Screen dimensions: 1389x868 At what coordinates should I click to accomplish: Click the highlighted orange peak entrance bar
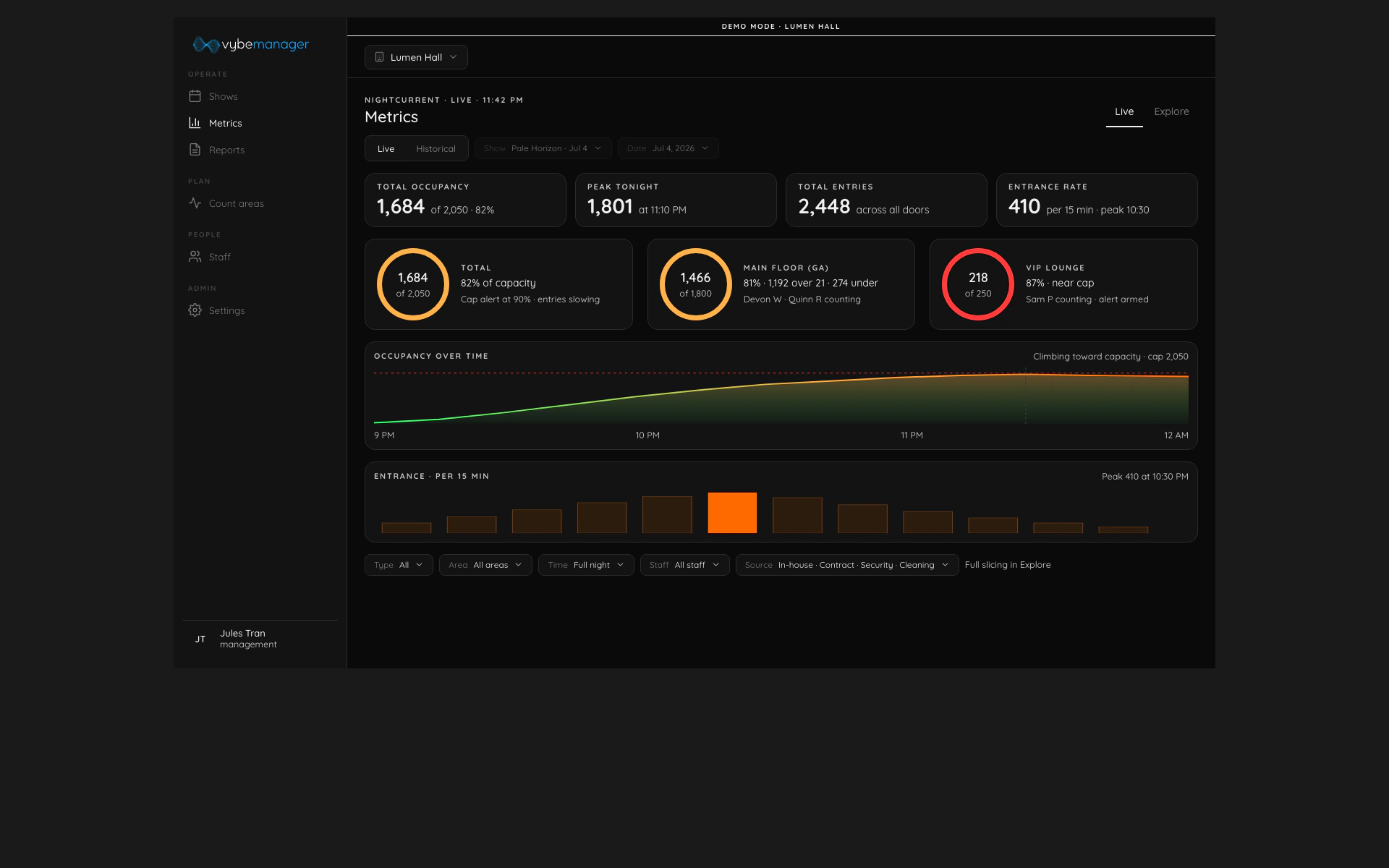click(x=732, y=513)
